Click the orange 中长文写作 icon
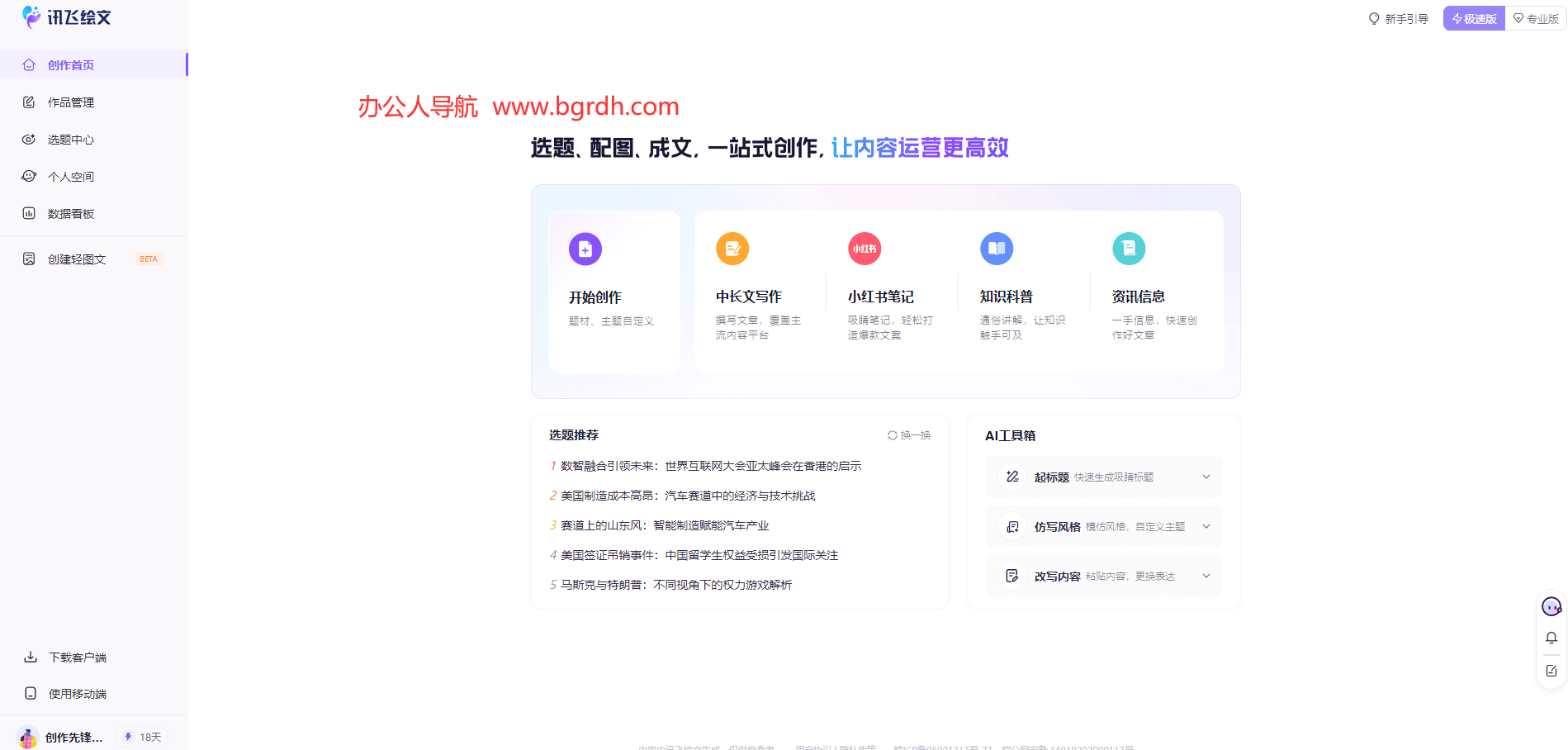This screenshot has height=750, width=1568. tap(732, 249)
